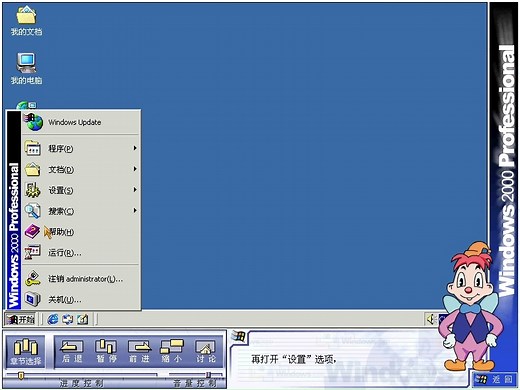Click the 前进 (forward) tutorial button
520x390 pixels.
pos(139,351)
